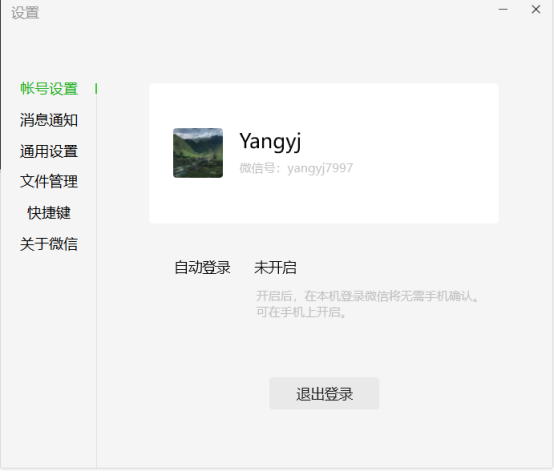This screenshot has height=472, width=554.
Task: Click the 可在手机上开启 hint line
Action: (x=301, y=312)
